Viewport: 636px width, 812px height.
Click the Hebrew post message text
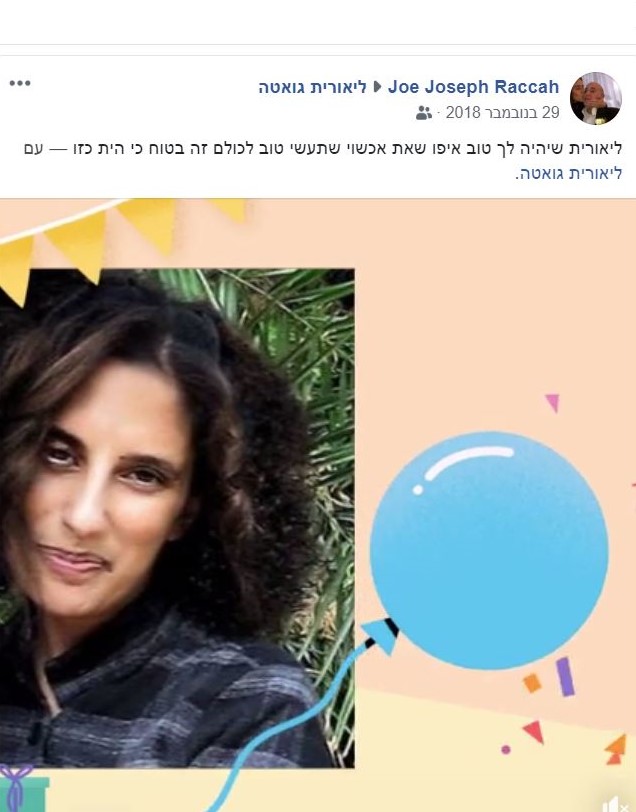pos(323,160)
